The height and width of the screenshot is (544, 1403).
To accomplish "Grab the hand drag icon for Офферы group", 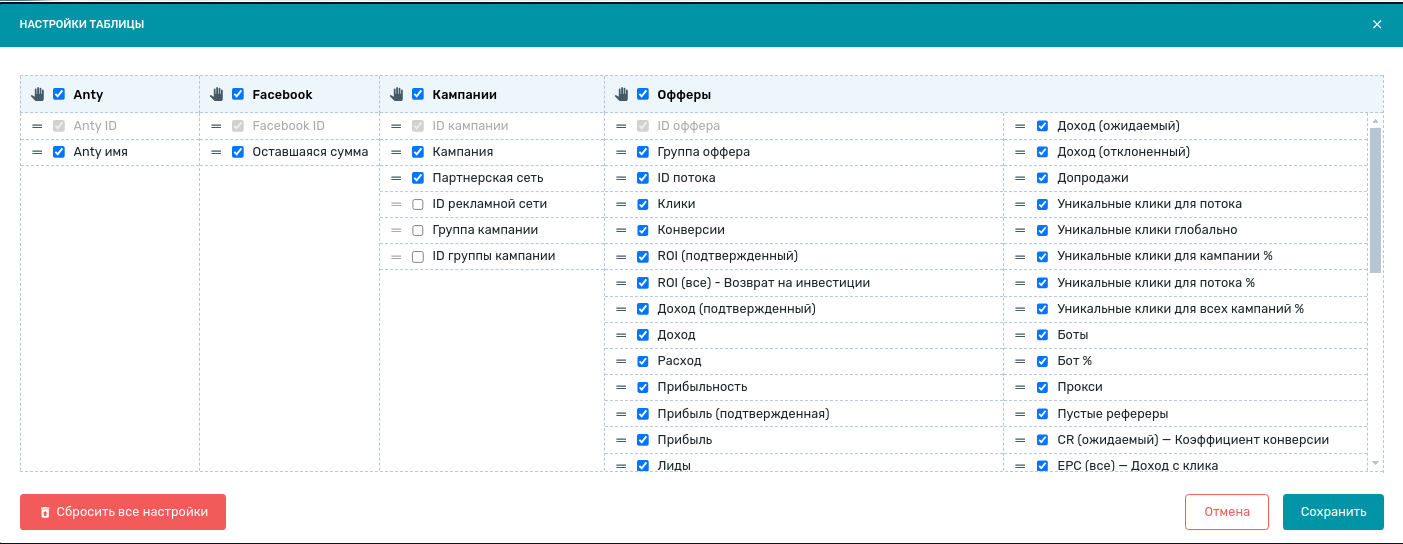I will pos(622,94).
